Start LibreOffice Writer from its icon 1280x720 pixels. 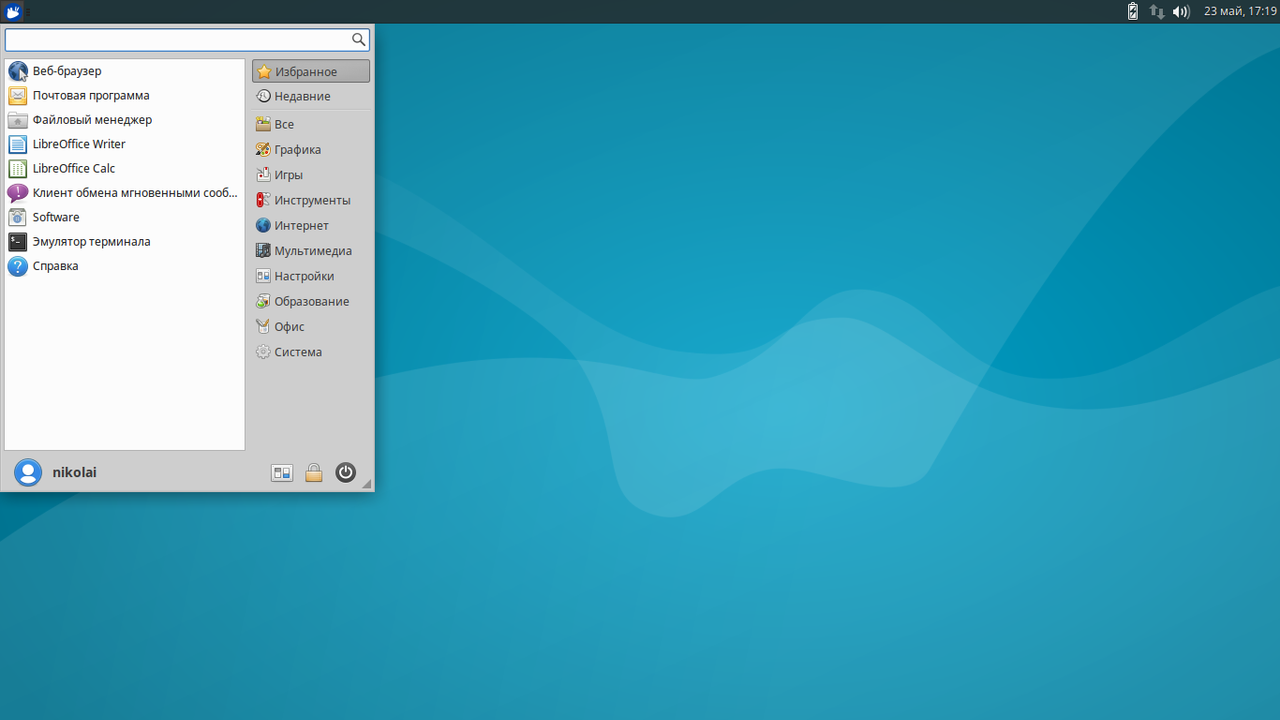[x=17, y=144]
